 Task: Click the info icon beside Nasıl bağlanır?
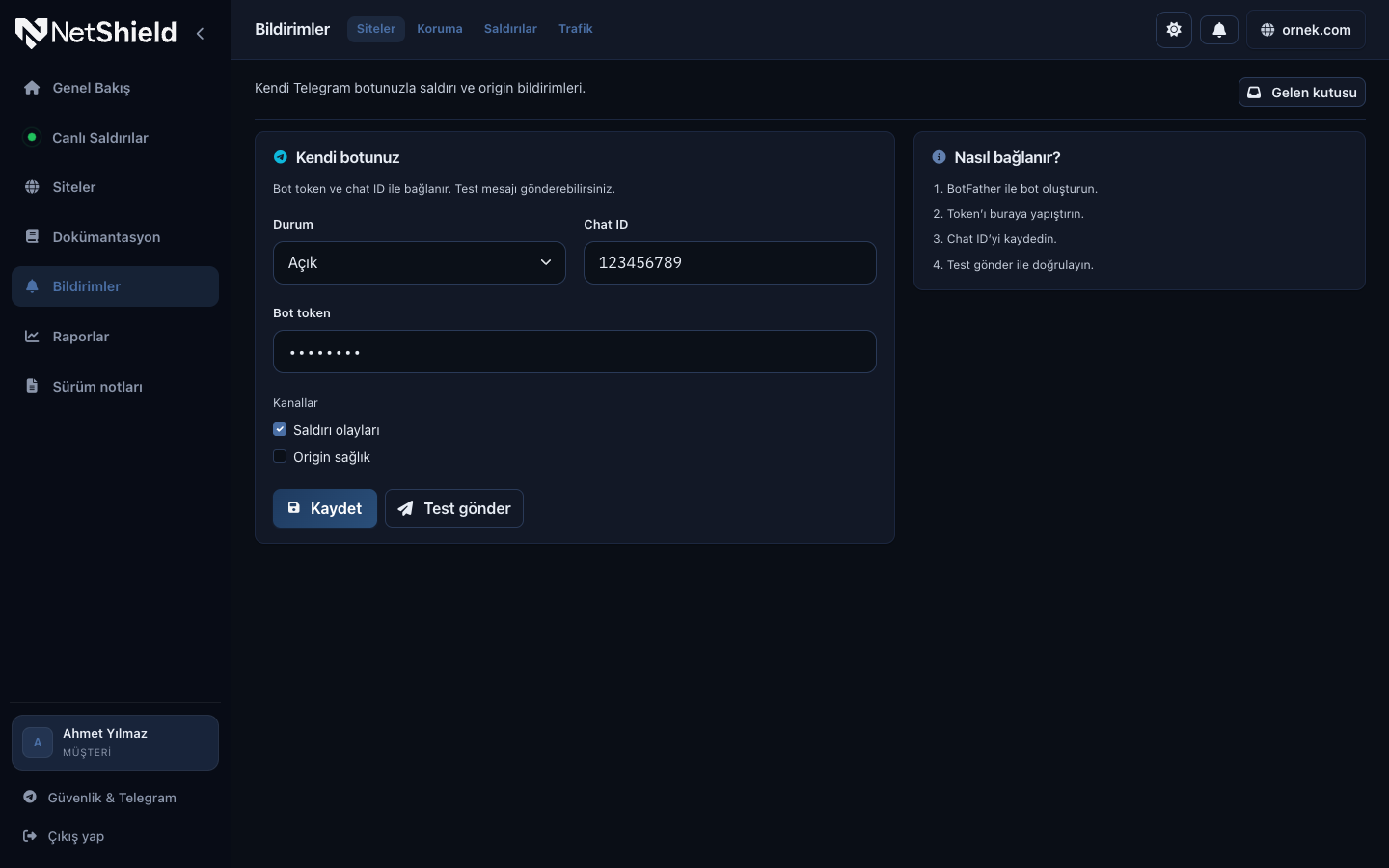tap(940, 157)
